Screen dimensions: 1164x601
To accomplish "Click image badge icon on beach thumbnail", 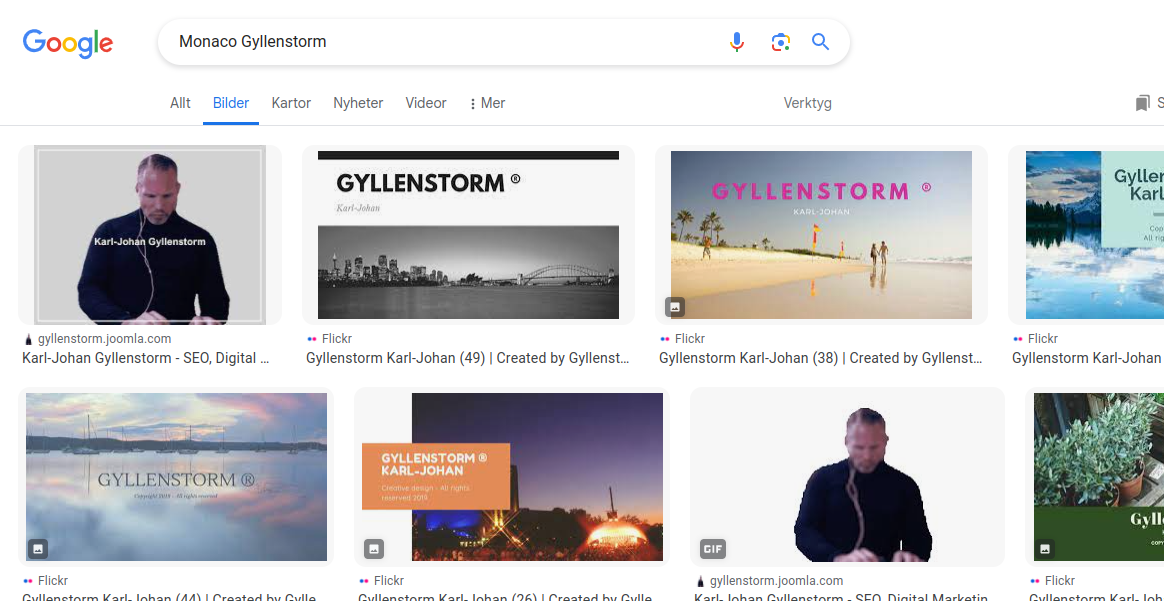I will [675, 306].
